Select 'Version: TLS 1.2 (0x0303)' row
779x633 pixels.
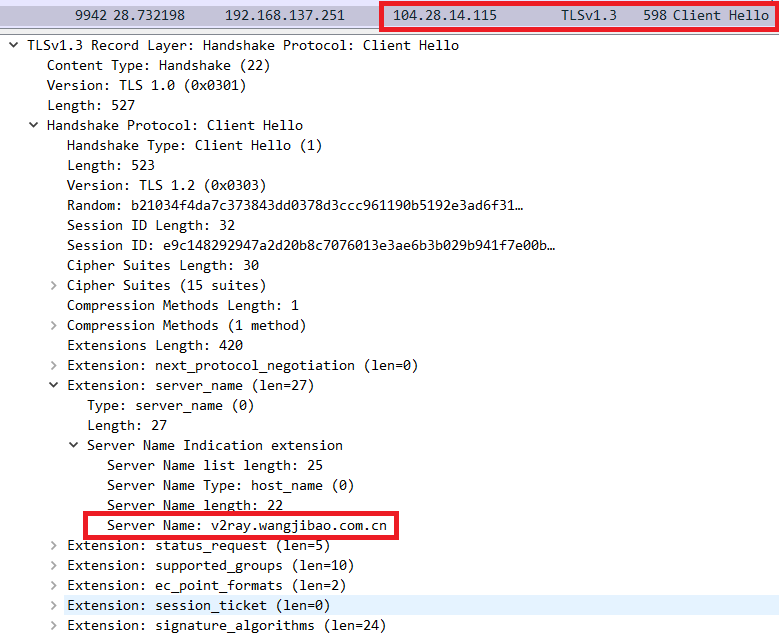[x=166, y=185]
